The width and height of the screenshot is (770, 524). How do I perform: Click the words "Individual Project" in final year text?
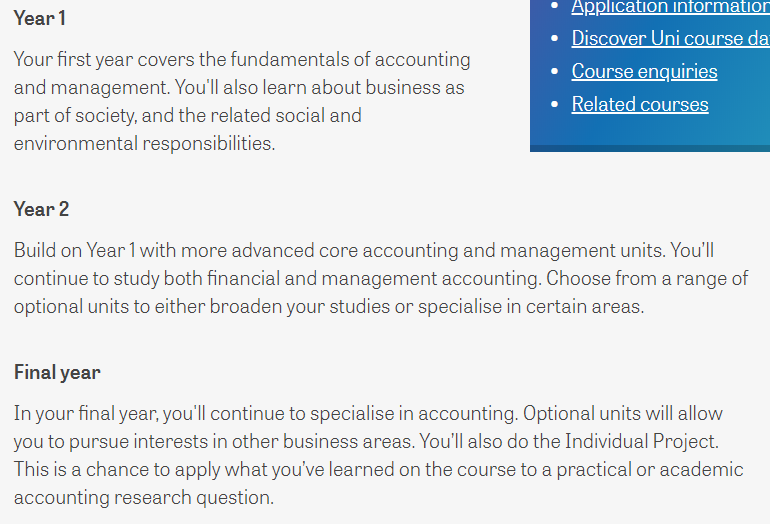click(639, 441)
